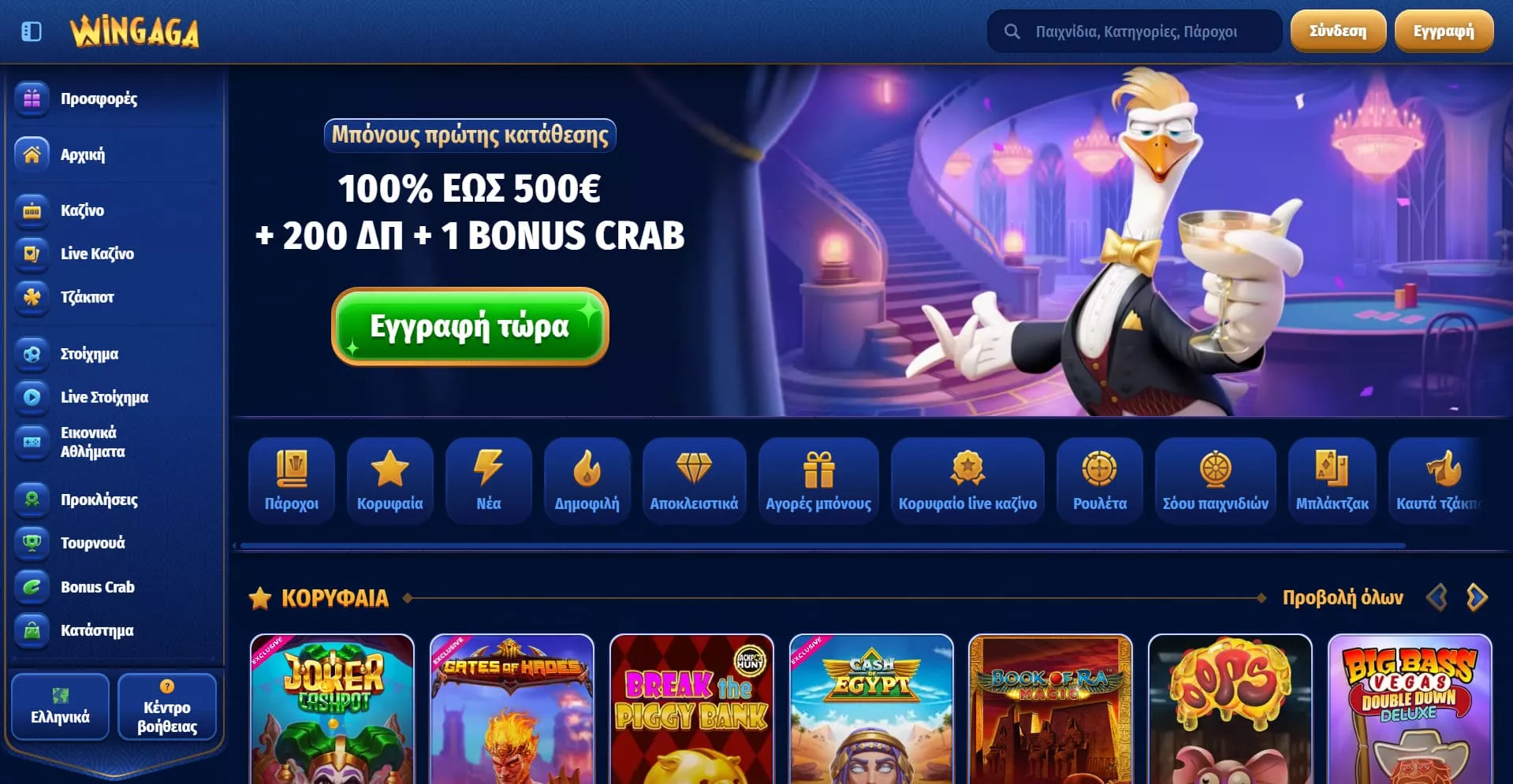Choose the Νέα lightning category
Image resolution: width=1513 pixels, height=784 pixels.
pos(488,481)
